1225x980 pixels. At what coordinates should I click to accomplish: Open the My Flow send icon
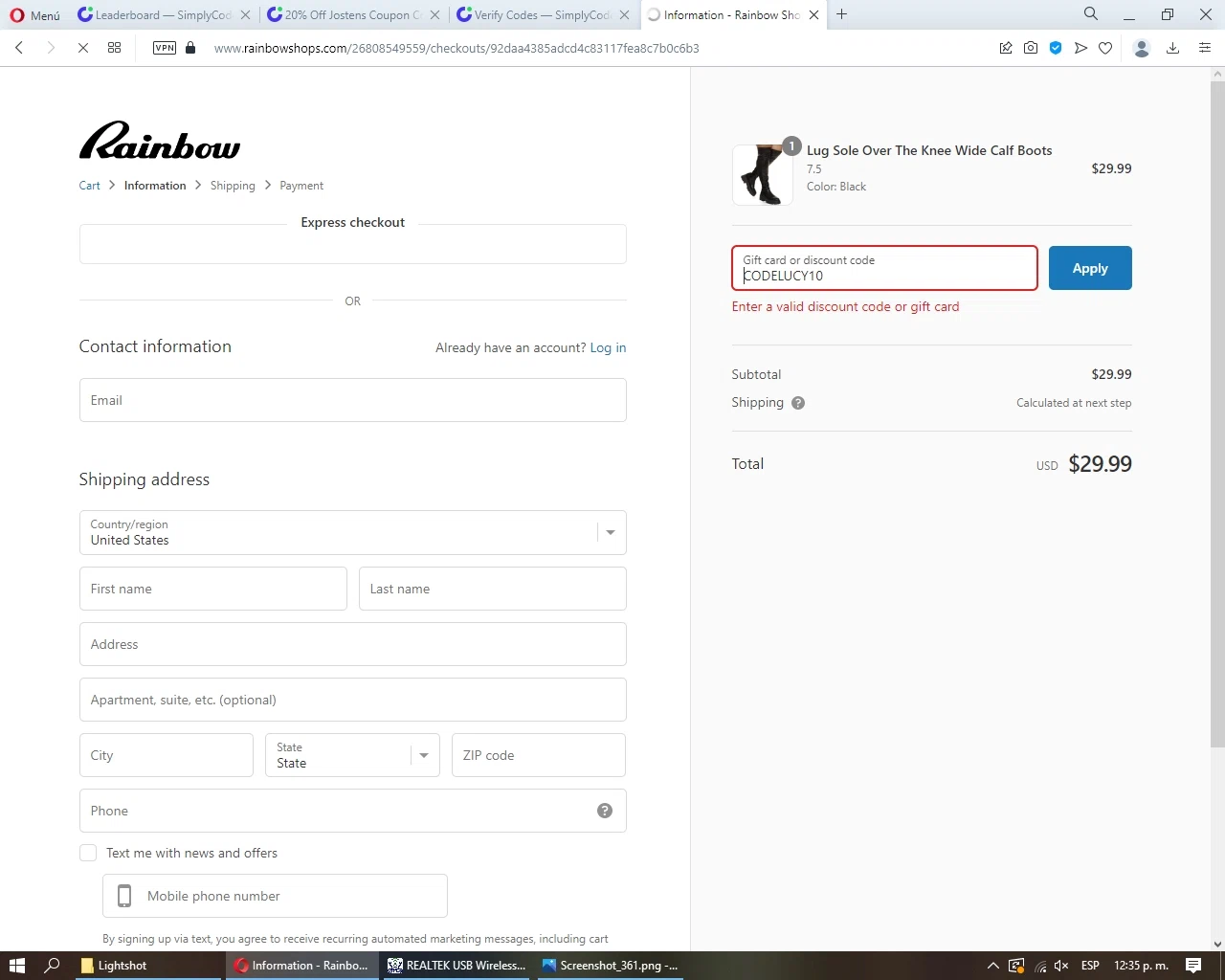(x=1080, y=48)
